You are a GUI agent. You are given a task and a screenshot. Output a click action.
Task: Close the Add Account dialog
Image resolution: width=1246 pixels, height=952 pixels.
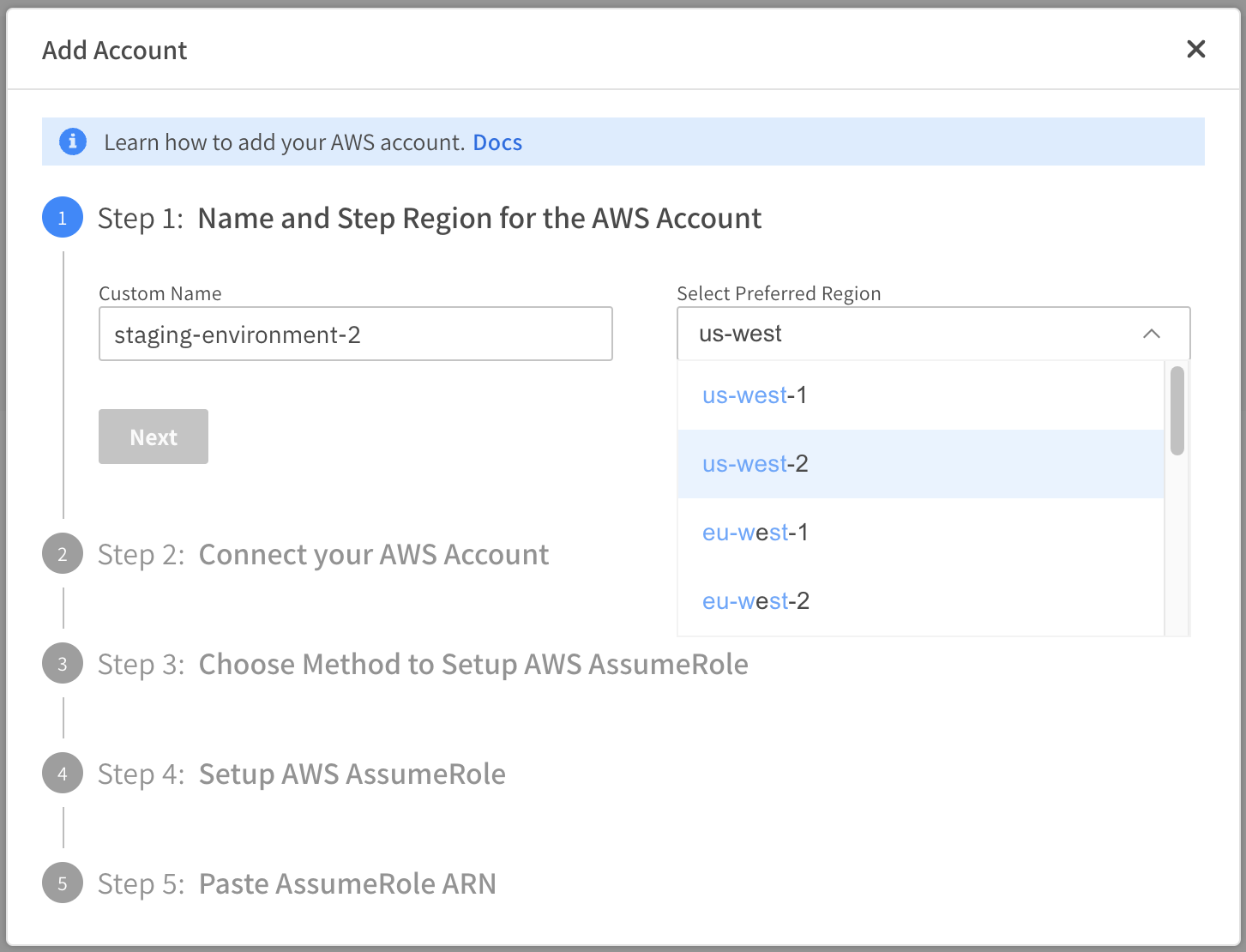pyautogui.click(x=1195, y=50)
